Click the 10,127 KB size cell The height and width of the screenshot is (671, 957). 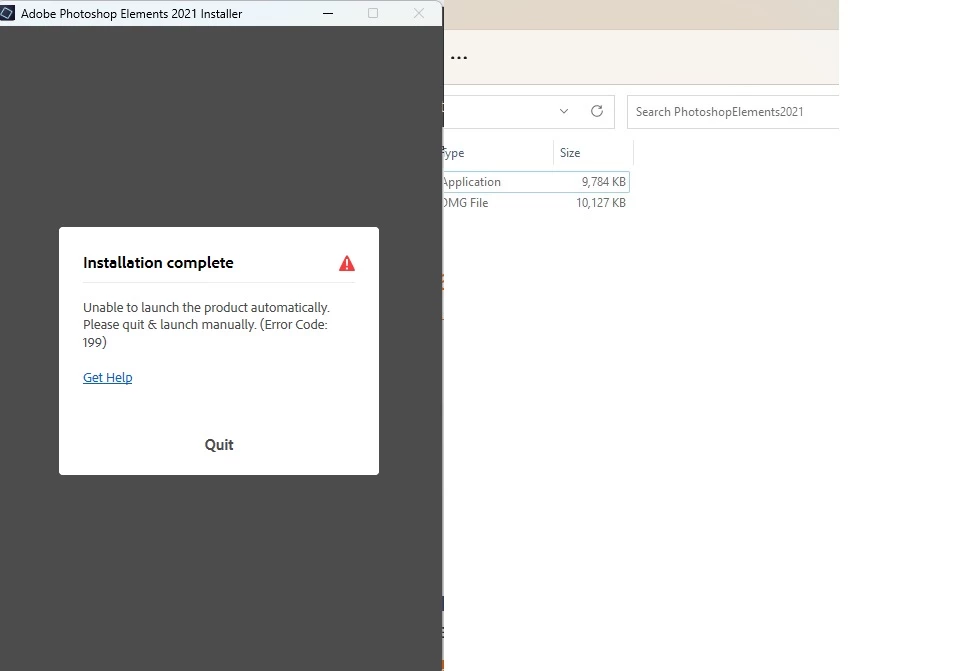pos(601,203)
